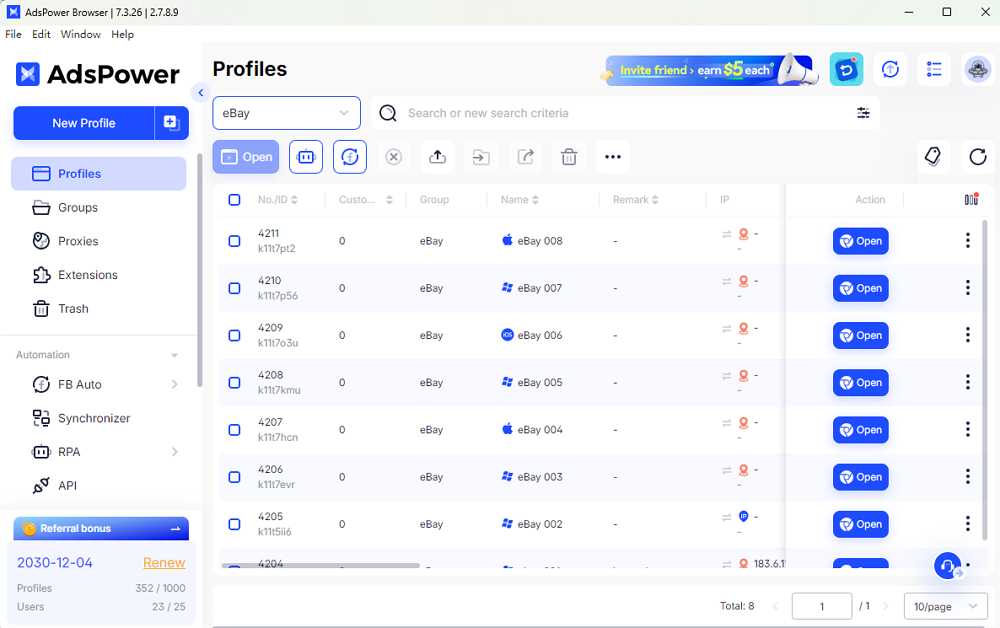Screen dimensions: 1000x628
Task: Collapse sidebar with the arrow button
Action: (200, 93)
